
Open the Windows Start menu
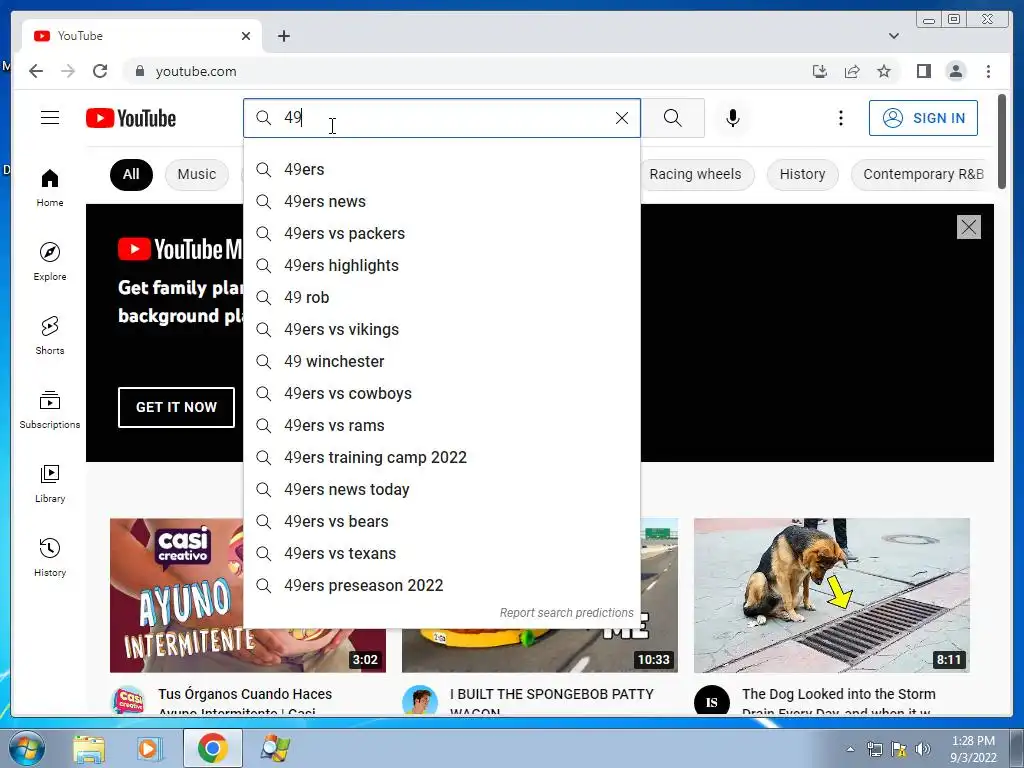[27, 748]
